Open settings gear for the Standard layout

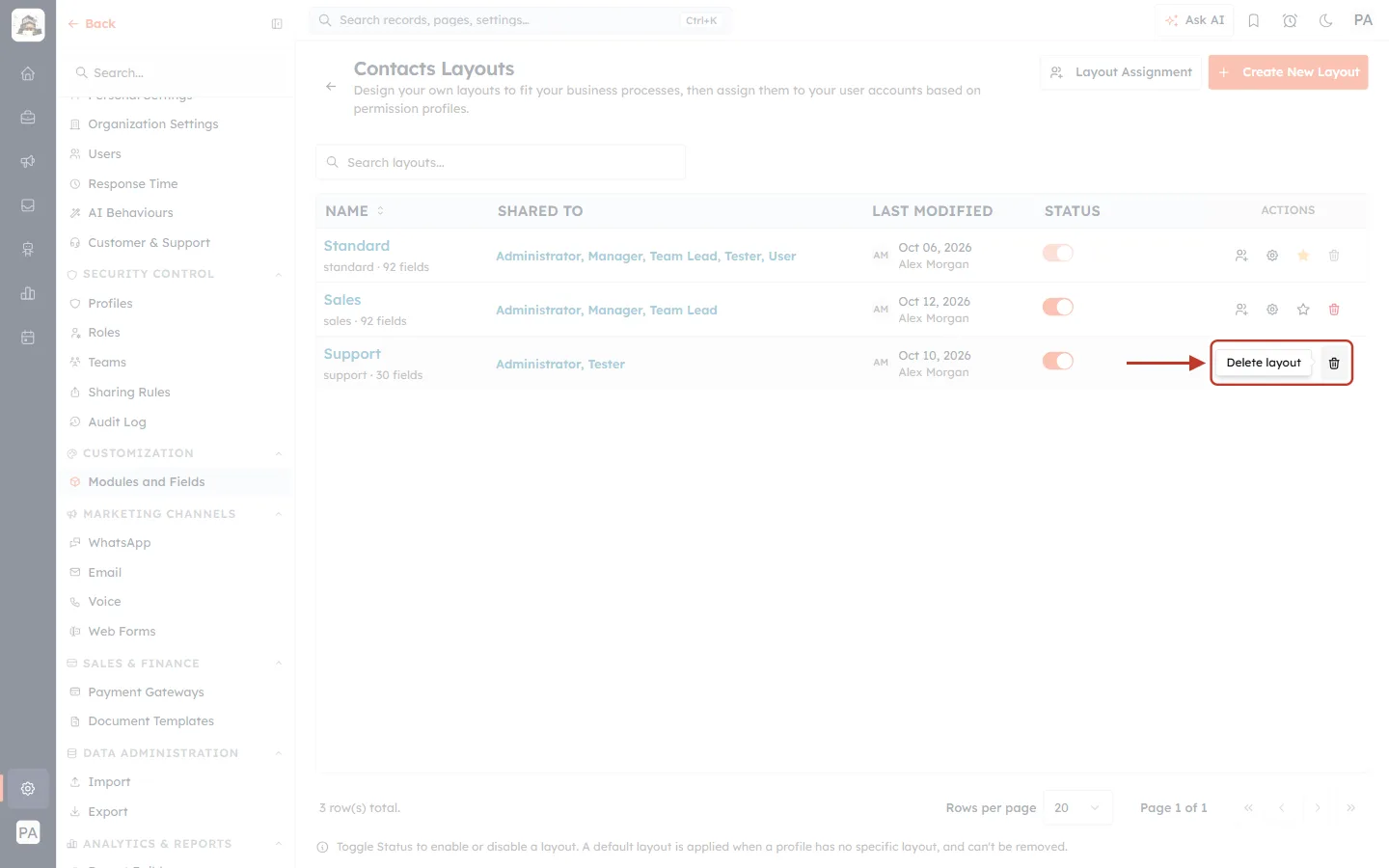point(1272,256)
